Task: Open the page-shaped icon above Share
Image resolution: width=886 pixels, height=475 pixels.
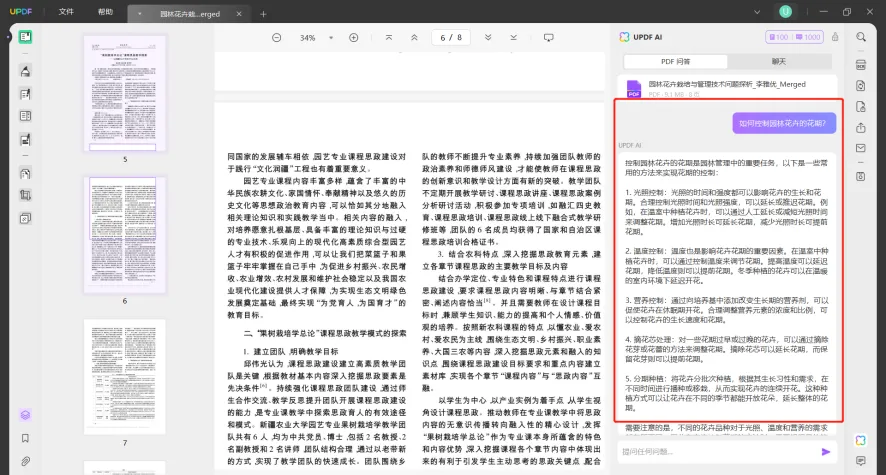Action: 861,107
